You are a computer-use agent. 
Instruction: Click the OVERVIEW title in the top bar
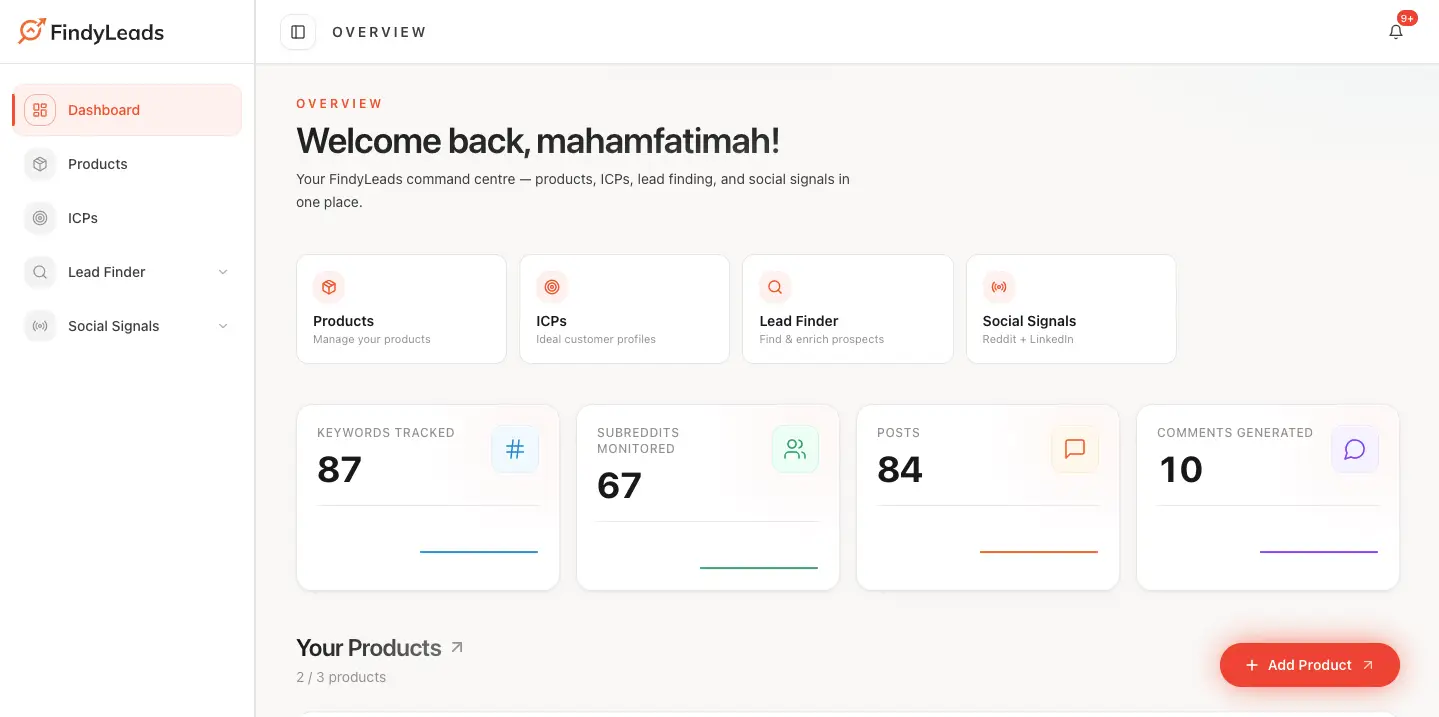point(379,32)
